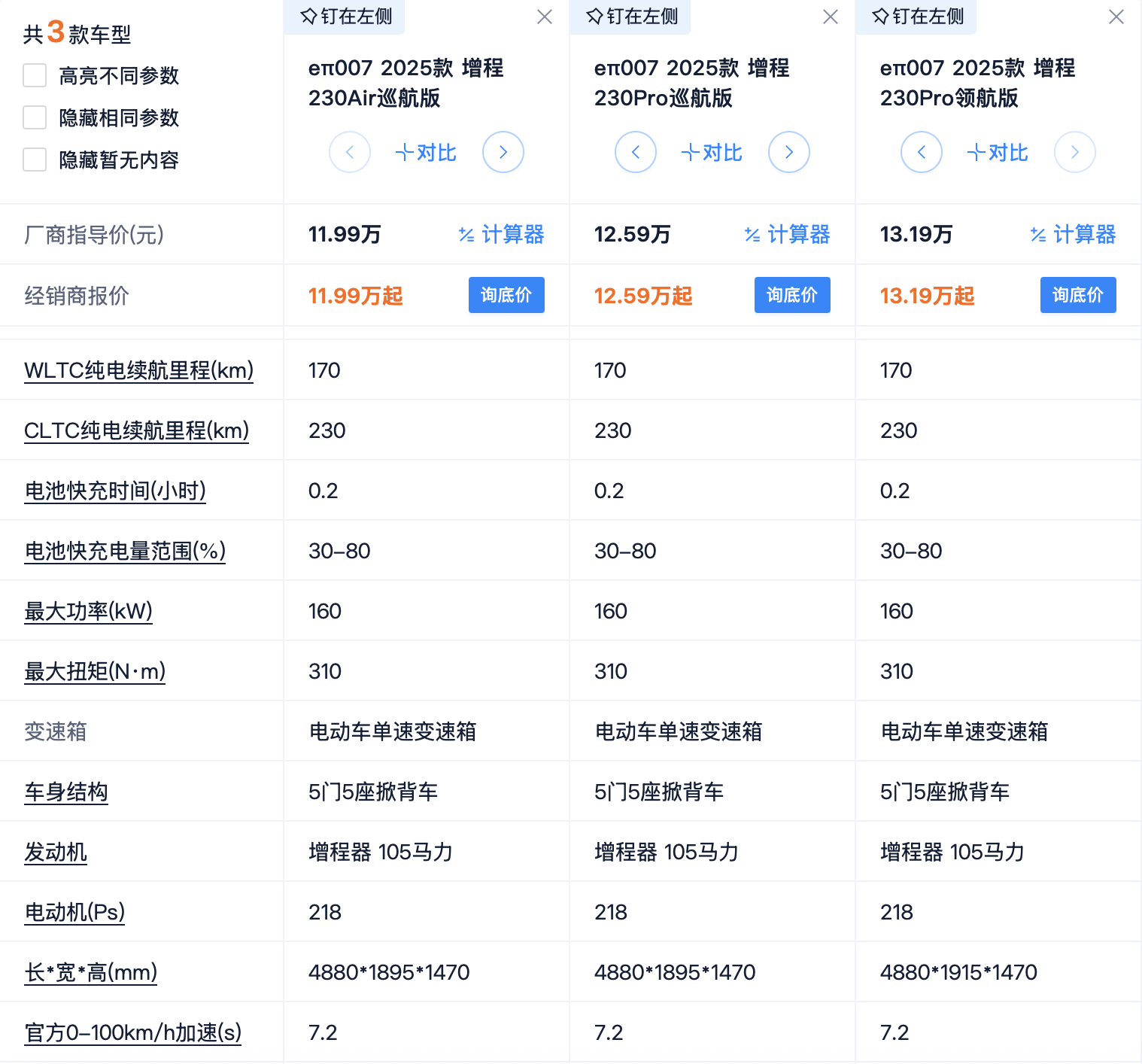
Task: Check the 隐藏暂无内容 option
Action: (35, 160)
